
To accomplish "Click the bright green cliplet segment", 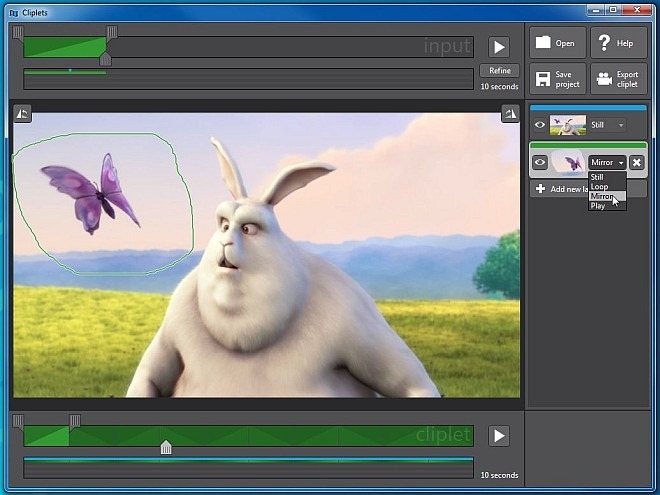I will click(x=47, y=436).
